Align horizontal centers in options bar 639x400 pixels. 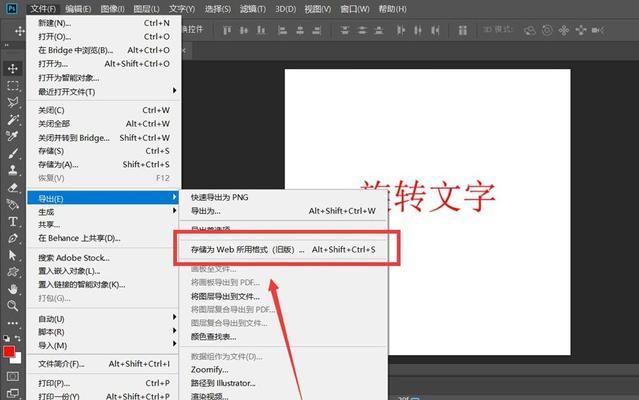pyautogui.click(x=300, y=30)
